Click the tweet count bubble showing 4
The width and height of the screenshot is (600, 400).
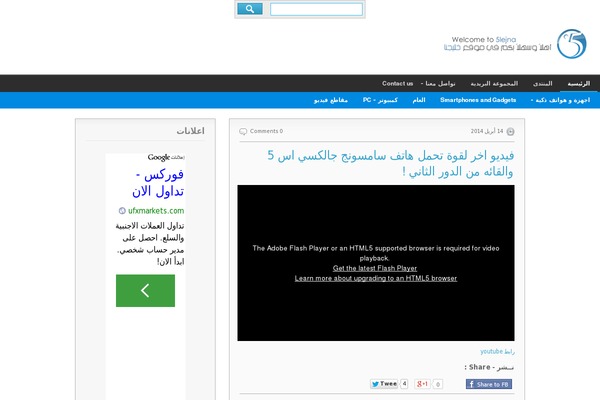tap(404, 384)
